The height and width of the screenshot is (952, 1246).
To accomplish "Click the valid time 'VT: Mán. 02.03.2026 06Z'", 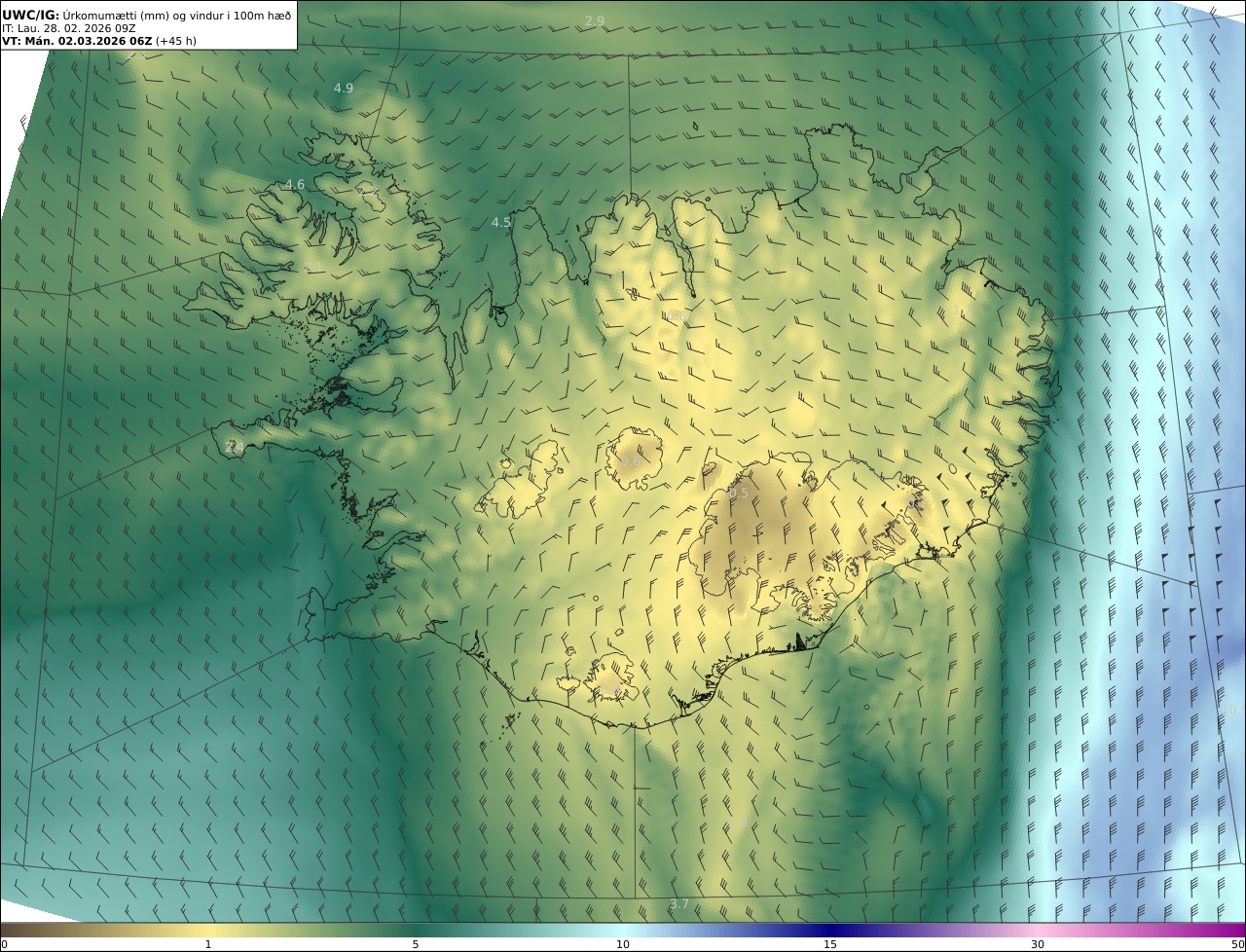I will click(77, 41).
